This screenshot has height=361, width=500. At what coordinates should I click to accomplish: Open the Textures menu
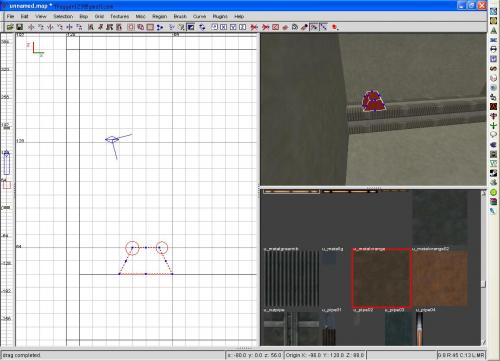coord(119,16)
